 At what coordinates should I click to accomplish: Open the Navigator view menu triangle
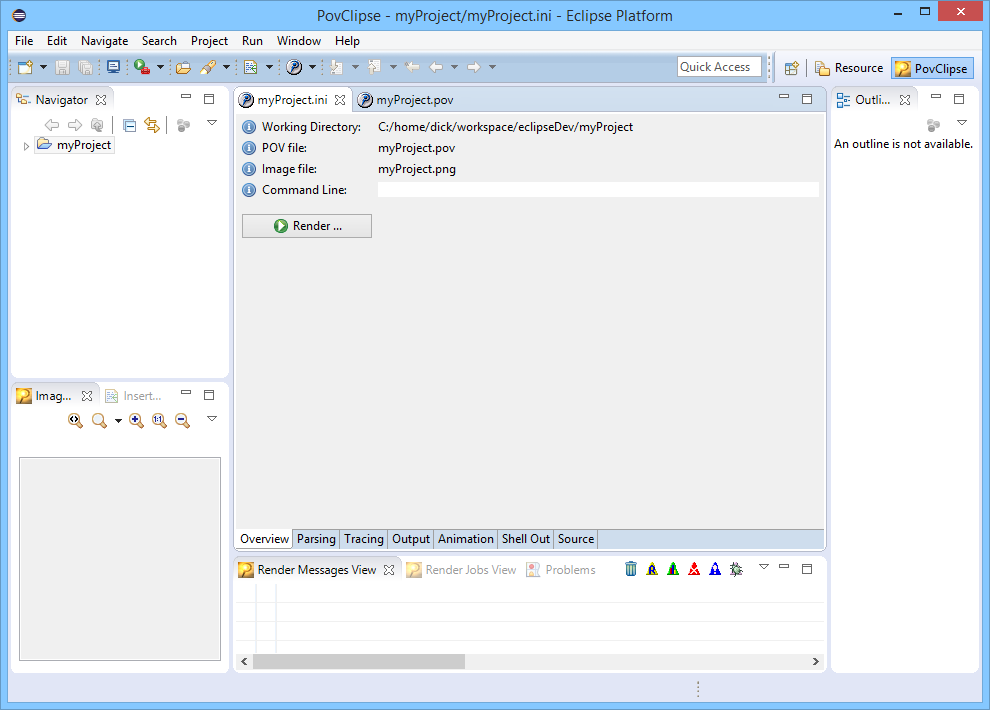coord(212,122)
